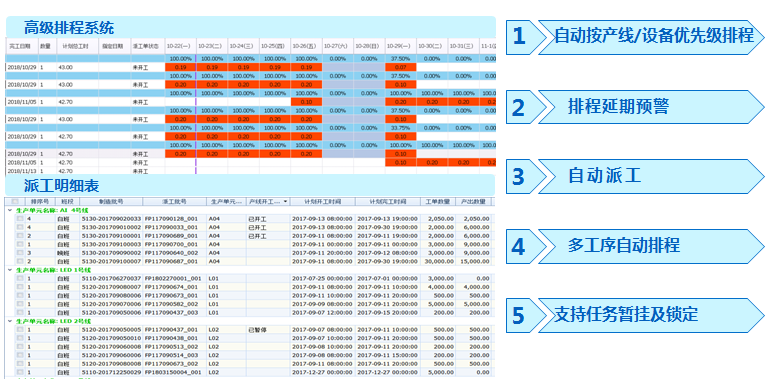Tick the checkbox for the 已暂停 row
Screen dimensions: 765x383
coord(20,330)
